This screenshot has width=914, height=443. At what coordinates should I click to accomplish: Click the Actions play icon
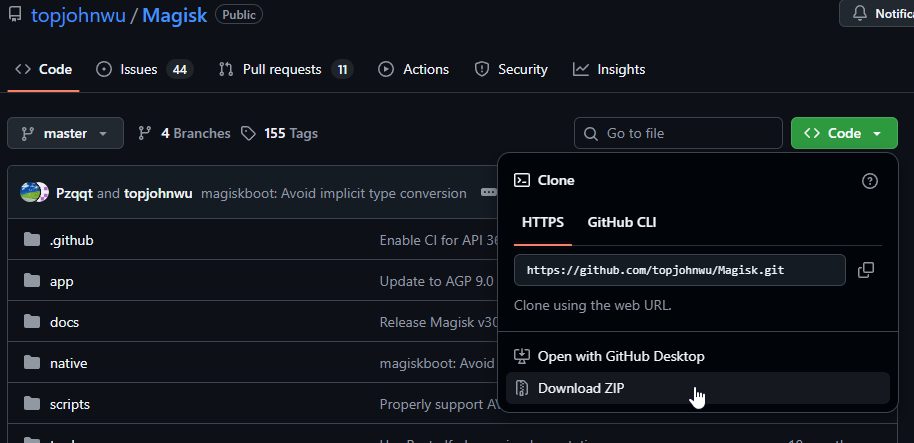click(x=385, y=69)
